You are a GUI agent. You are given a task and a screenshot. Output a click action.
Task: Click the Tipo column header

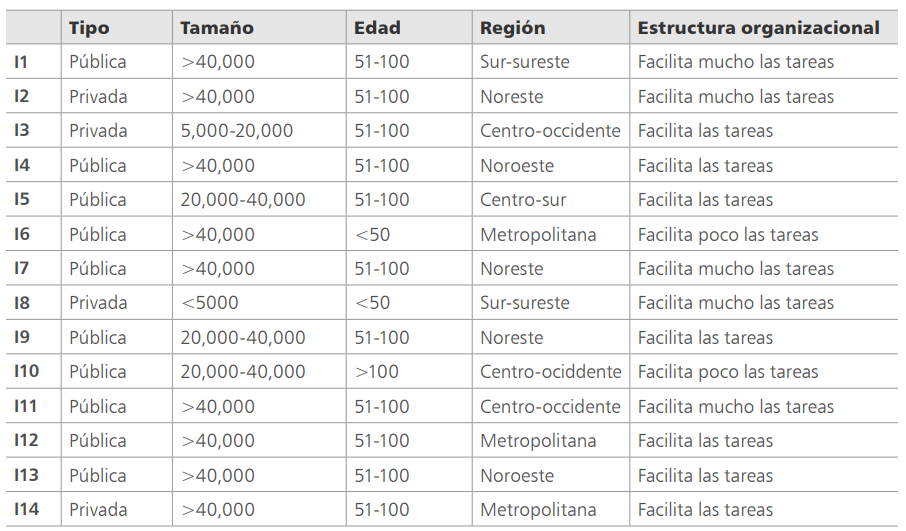[89, 28]
